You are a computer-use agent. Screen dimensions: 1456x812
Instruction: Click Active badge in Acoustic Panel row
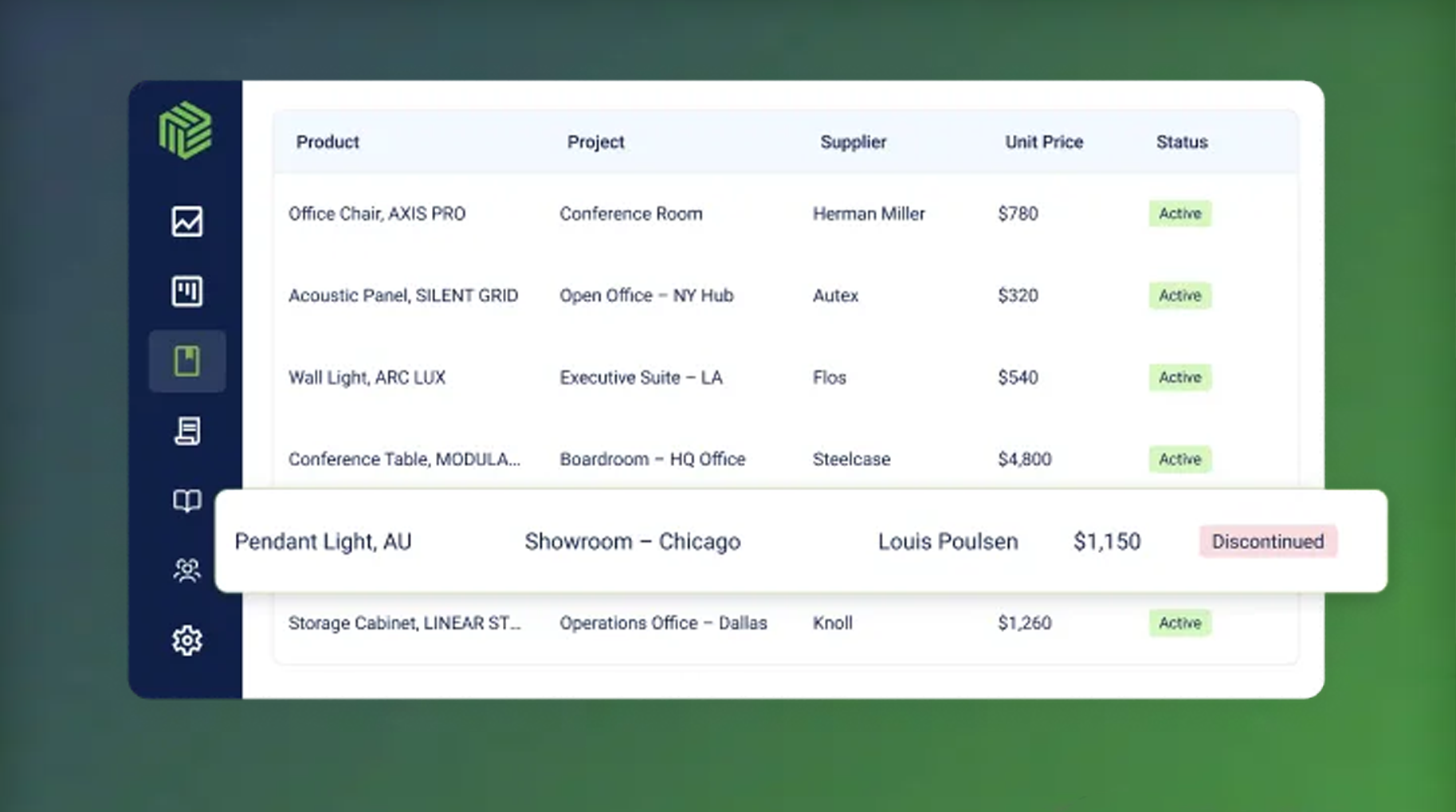click(1179, 296)
